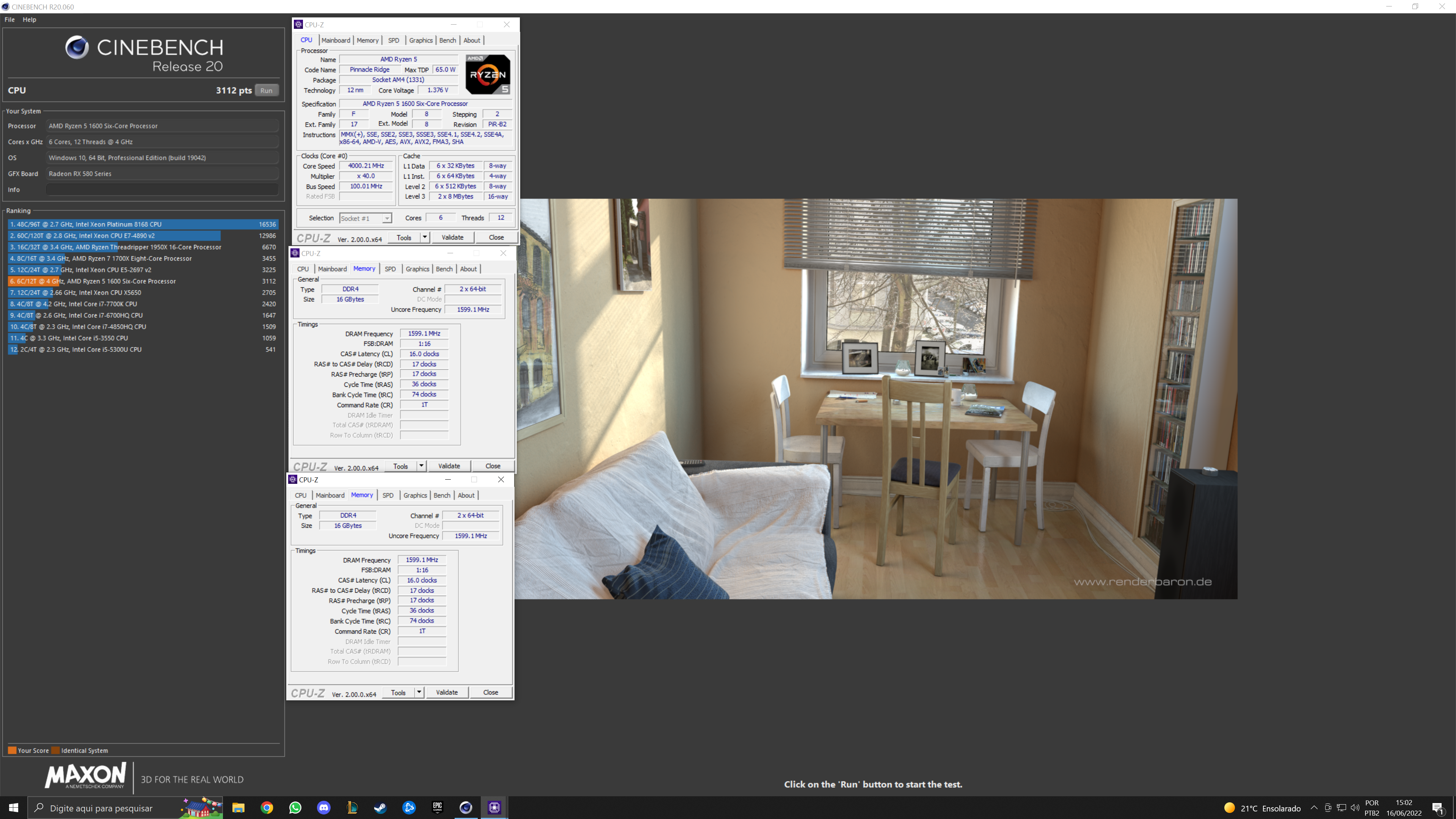Click the CPU-Z taskbar icon
This screenshot has width=1456, height=819.
click(x=494, y=808)
